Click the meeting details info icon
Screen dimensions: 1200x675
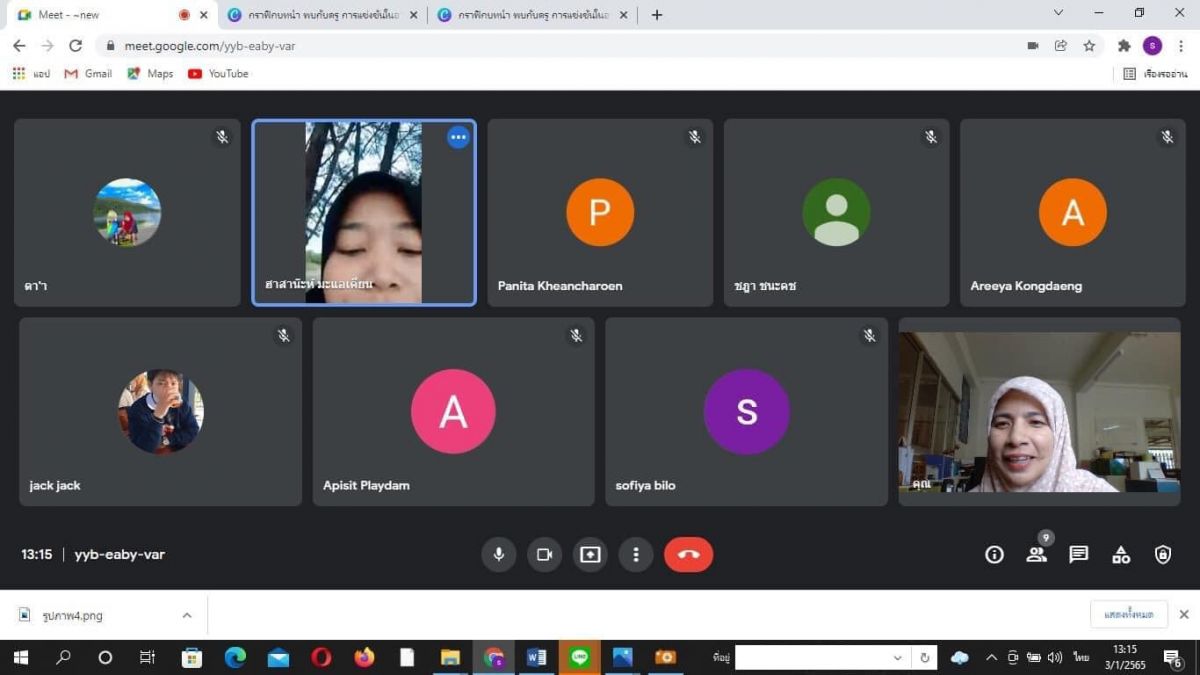(x=994, y=554)
